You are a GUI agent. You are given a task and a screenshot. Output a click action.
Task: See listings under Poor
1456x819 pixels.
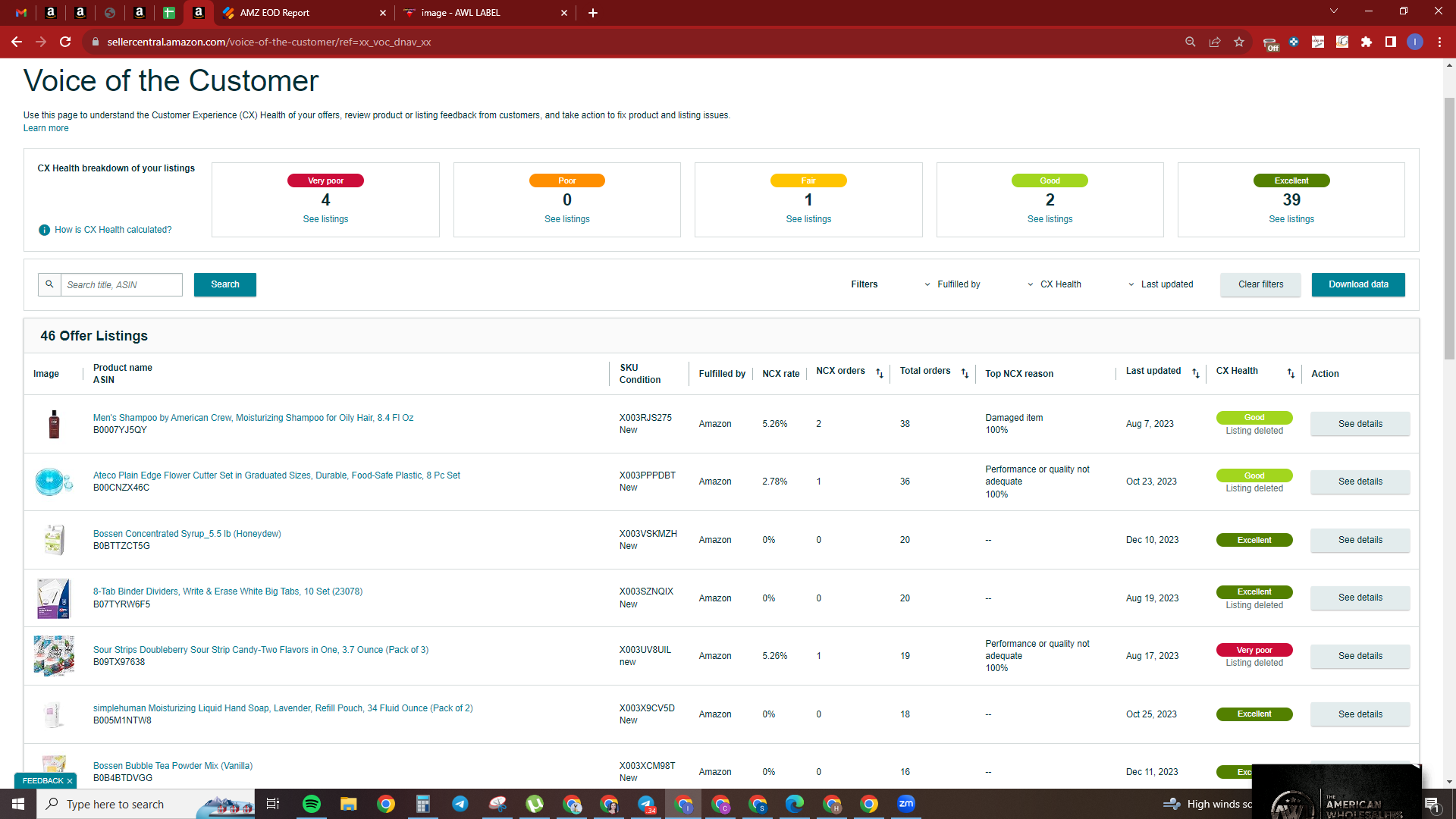[567, 219]
